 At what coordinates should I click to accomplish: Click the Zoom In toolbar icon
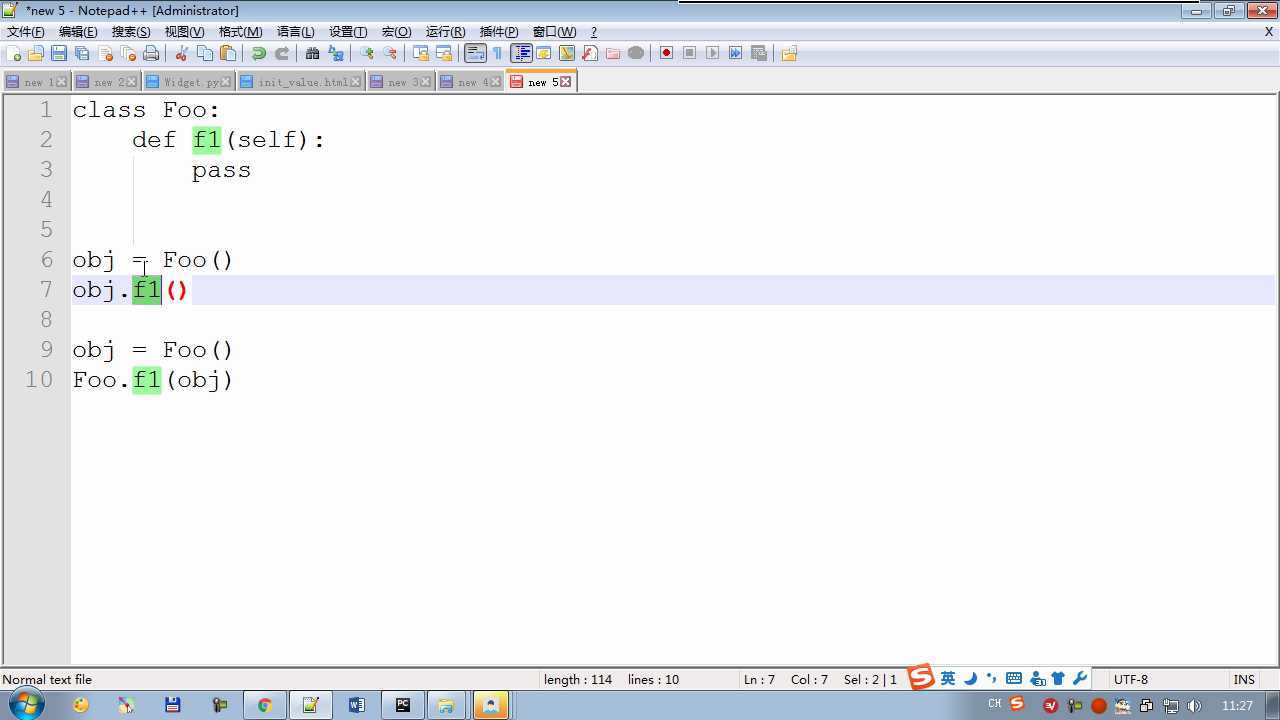click(367, 53)
